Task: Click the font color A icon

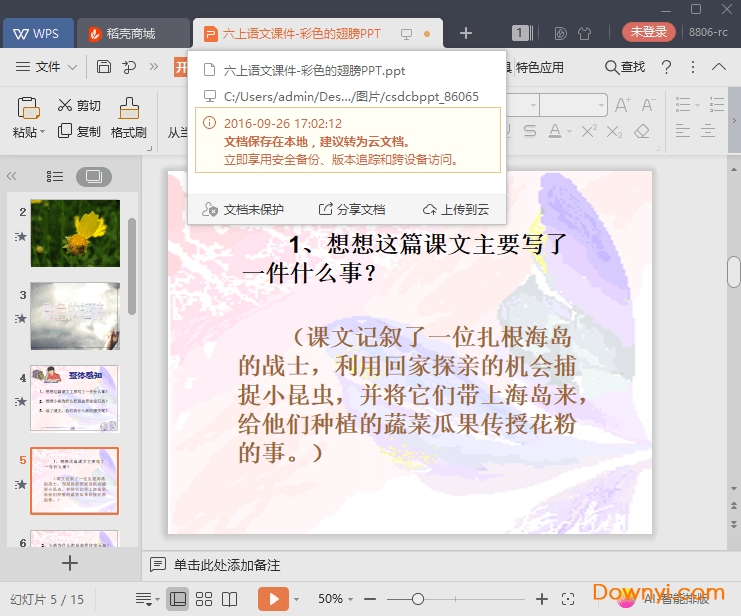Action: point(555,131)
